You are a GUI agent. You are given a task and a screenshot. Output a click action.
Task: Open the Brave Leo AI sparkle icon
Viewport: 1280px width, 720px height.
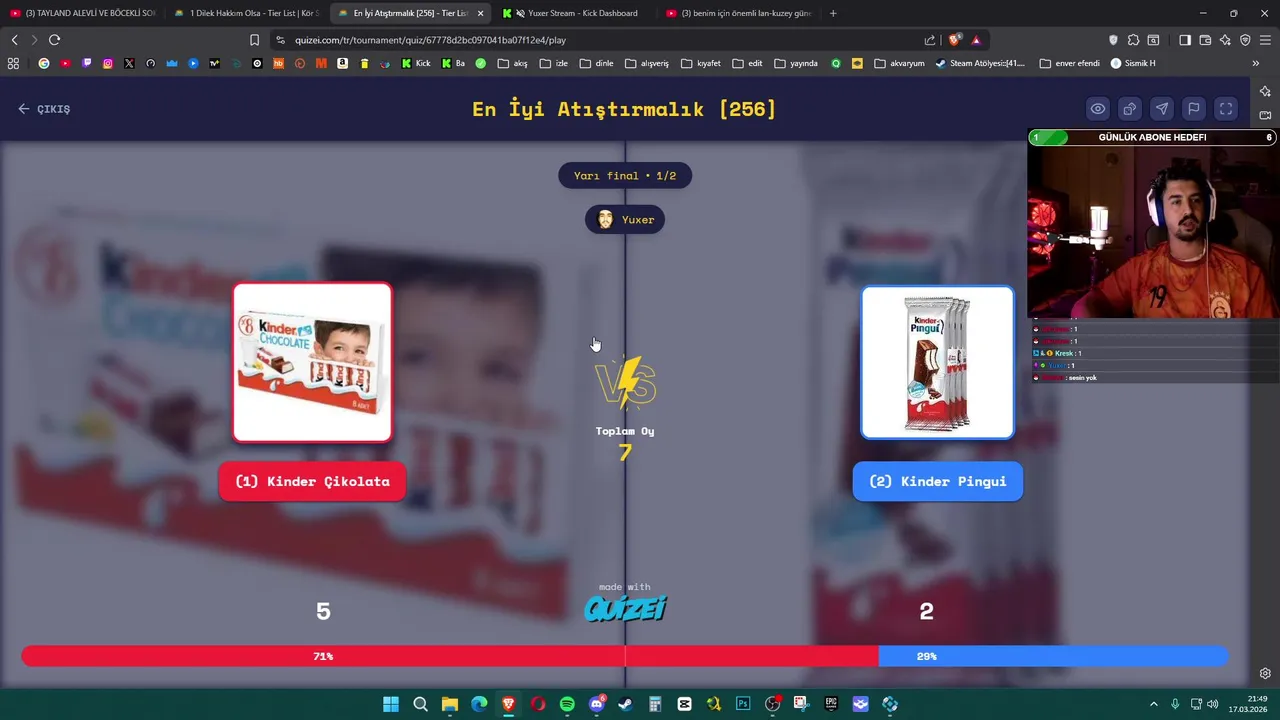1225,40
